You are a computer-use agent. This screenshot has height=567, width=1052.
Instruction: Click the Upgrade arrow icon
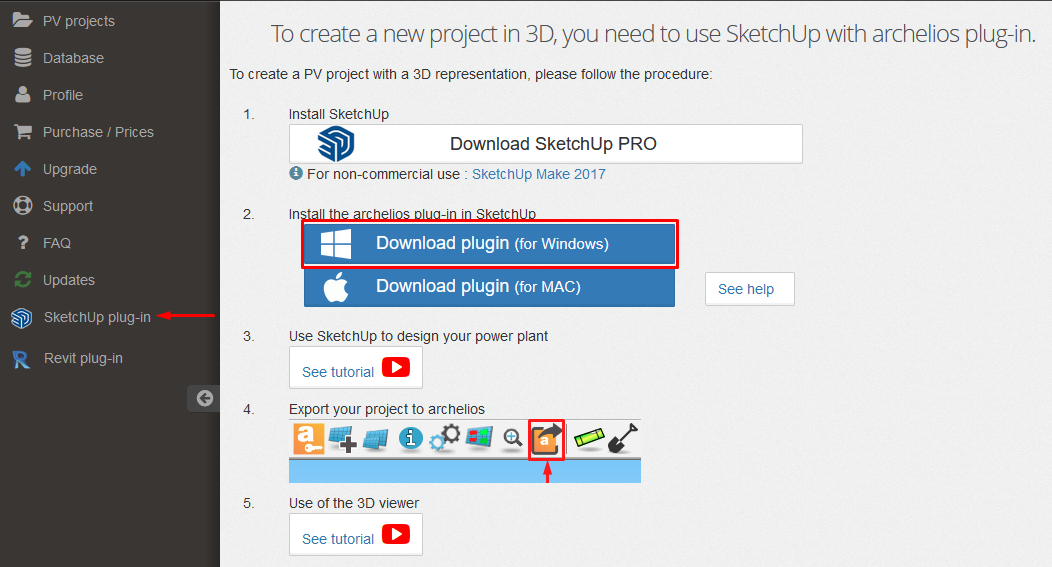pos(23,168)
